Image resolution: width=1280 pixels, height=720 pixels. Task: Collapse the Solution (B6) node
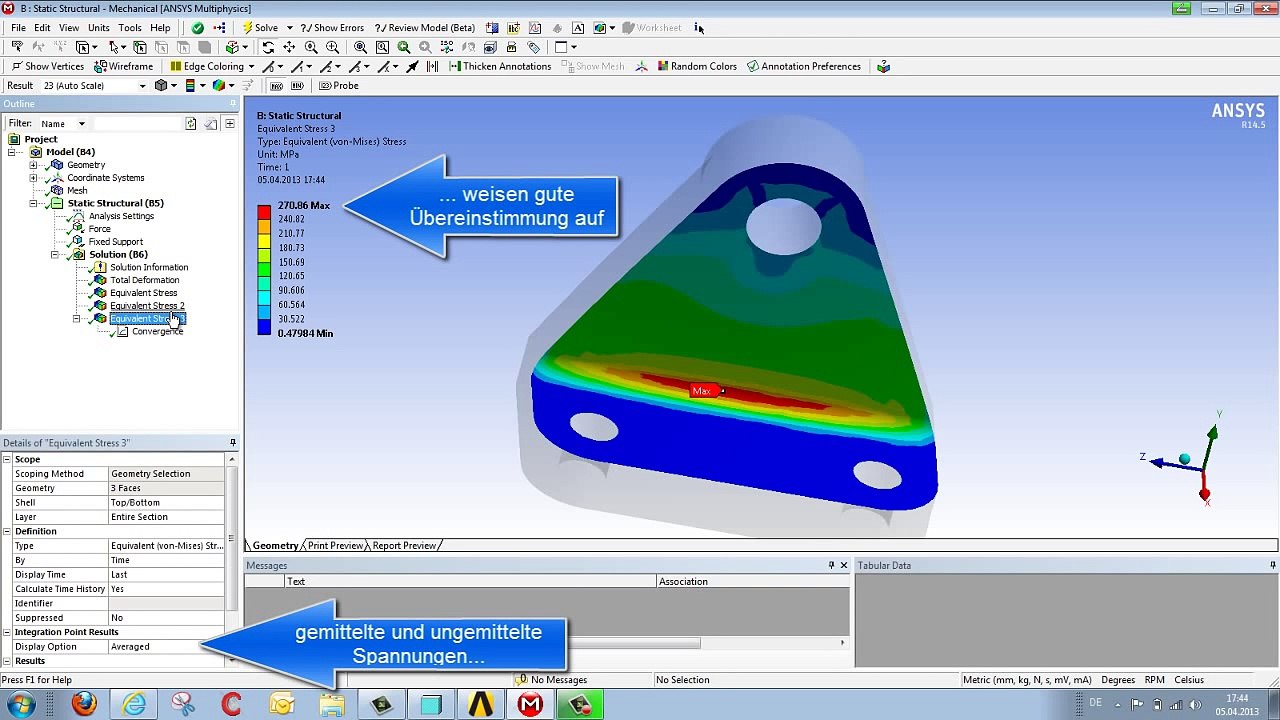55,254
